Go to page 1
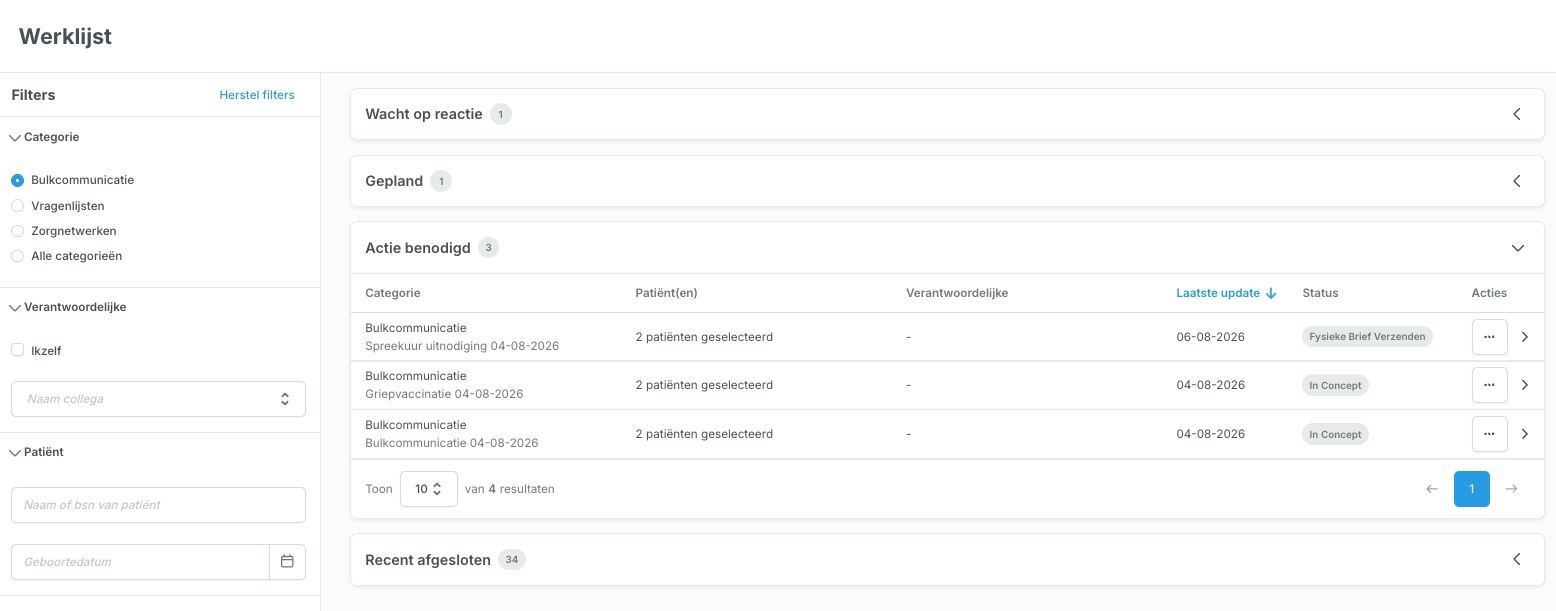 pos(1472,489)
